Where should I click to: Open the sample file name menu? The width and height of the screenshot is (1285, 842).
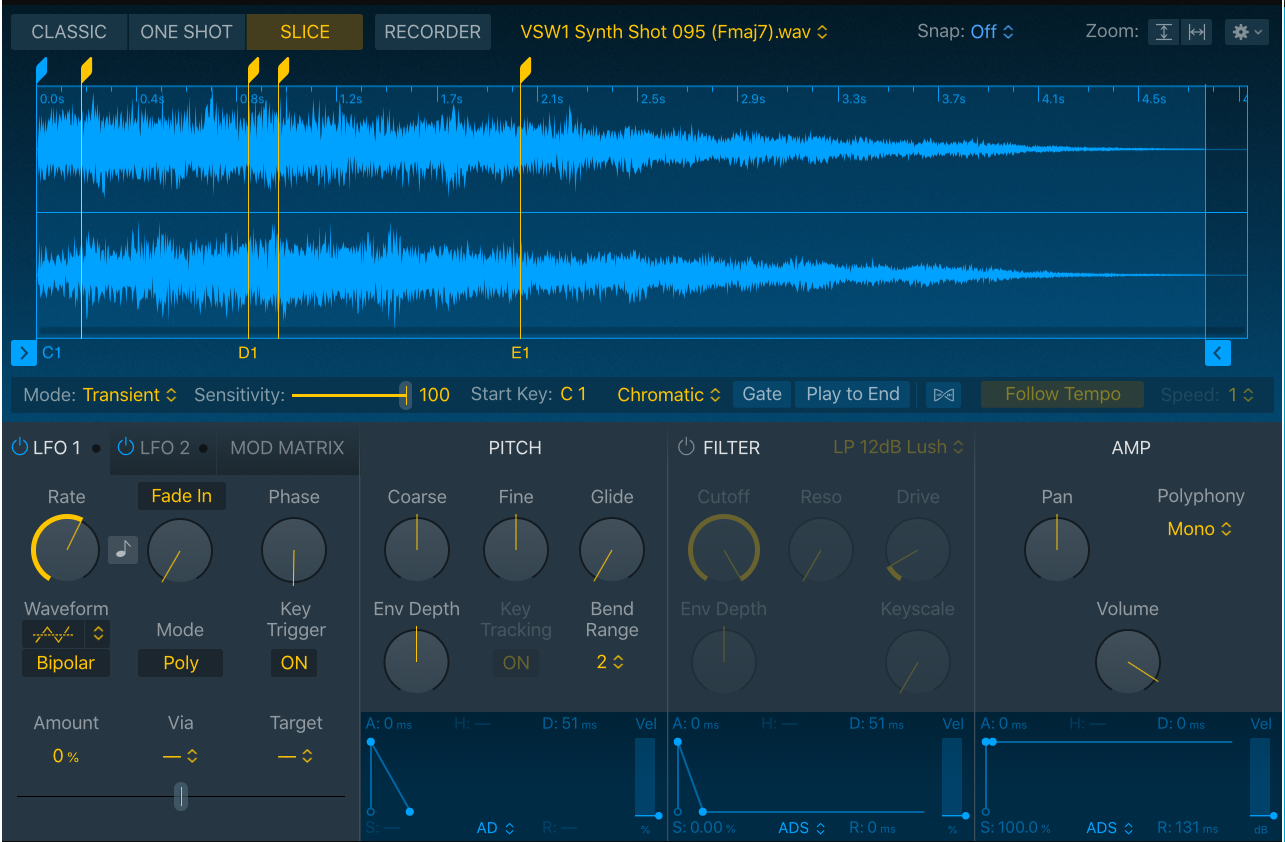tap(674, 32)
